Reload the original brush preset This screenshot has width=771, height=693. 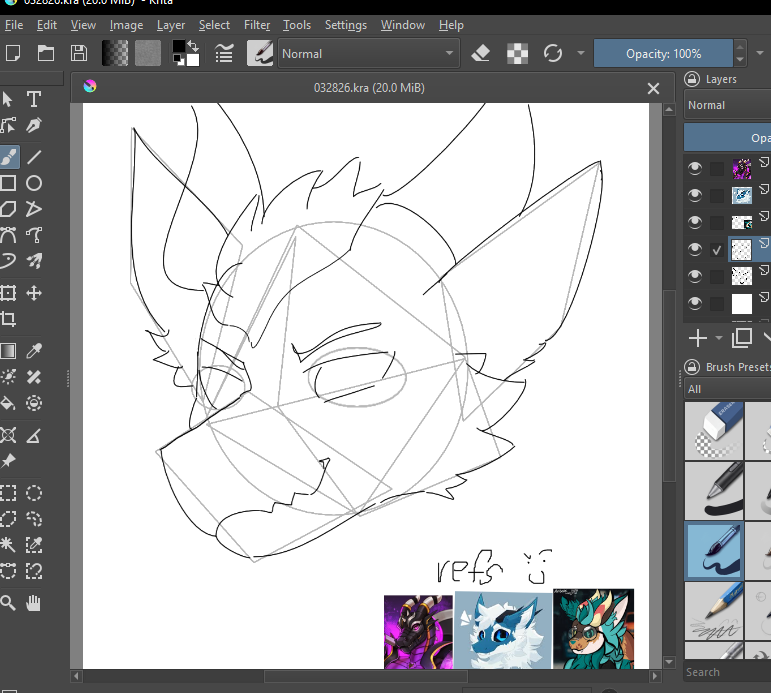click(553, 53)
